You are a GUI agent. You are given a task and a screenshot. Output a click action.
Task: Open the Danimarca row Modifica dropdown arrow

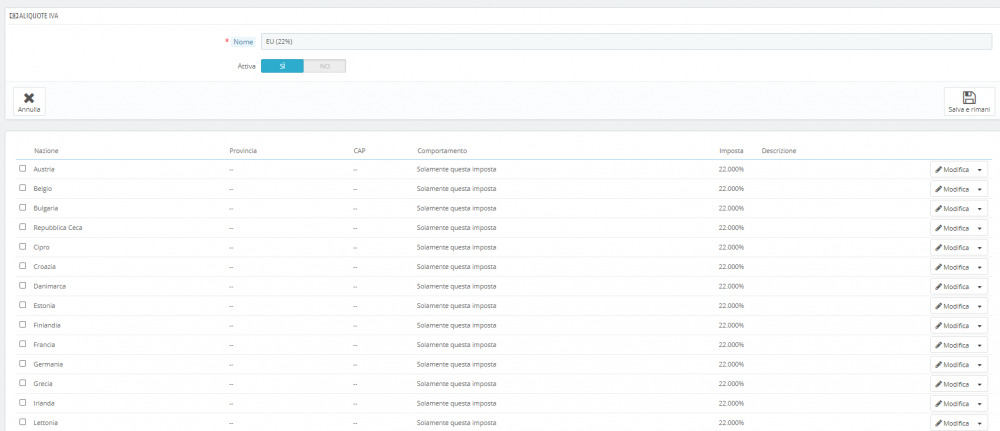[980, 287]
